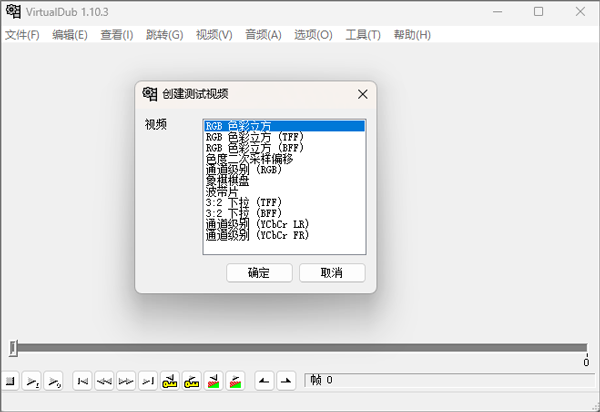This screenshot has height=412, width=600.
Task: Open the 编辑(E) menu
Action: click(70, 35)
